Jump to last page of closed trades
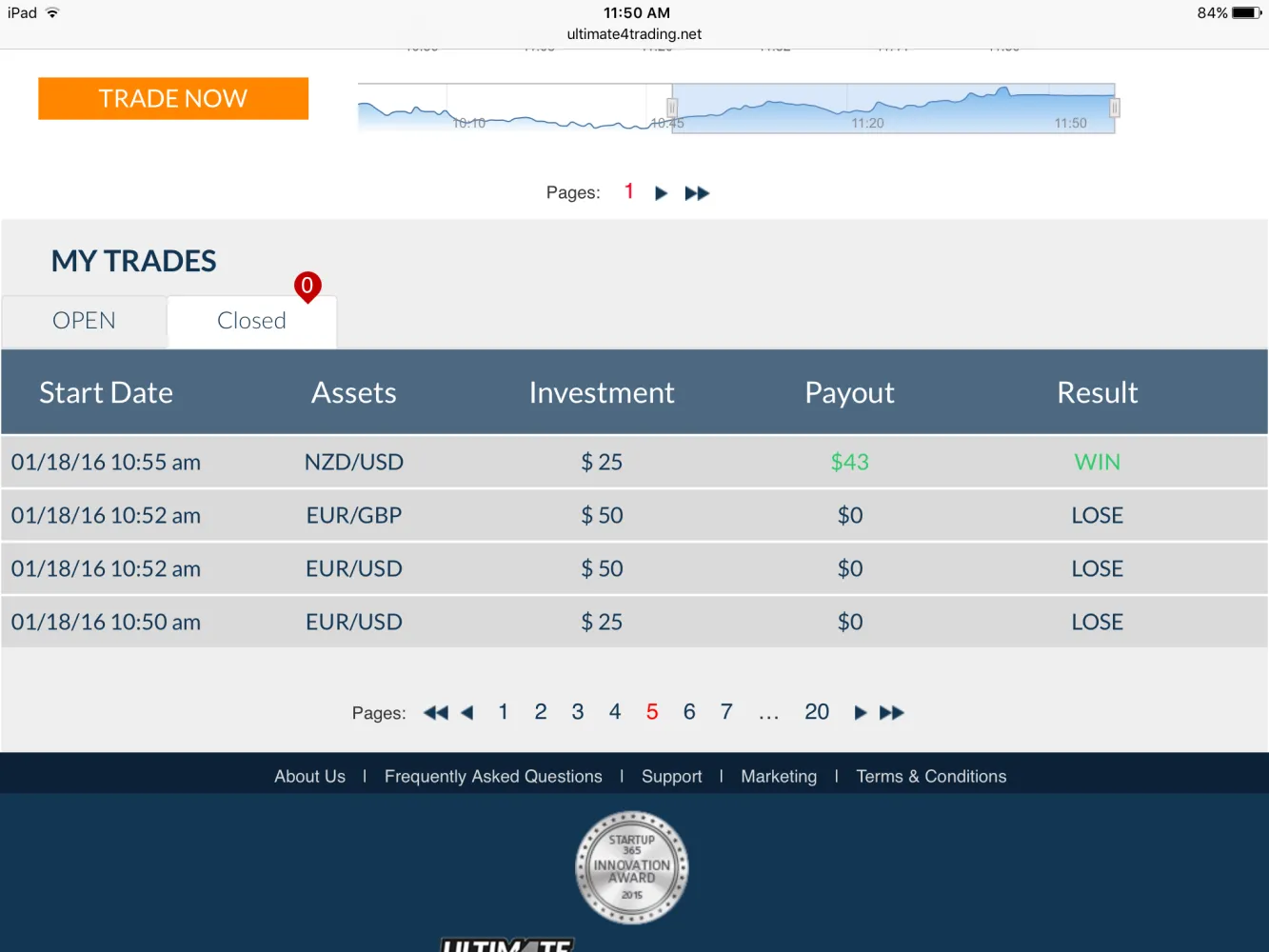1269x952 pixels. click(x=892, y=713)
